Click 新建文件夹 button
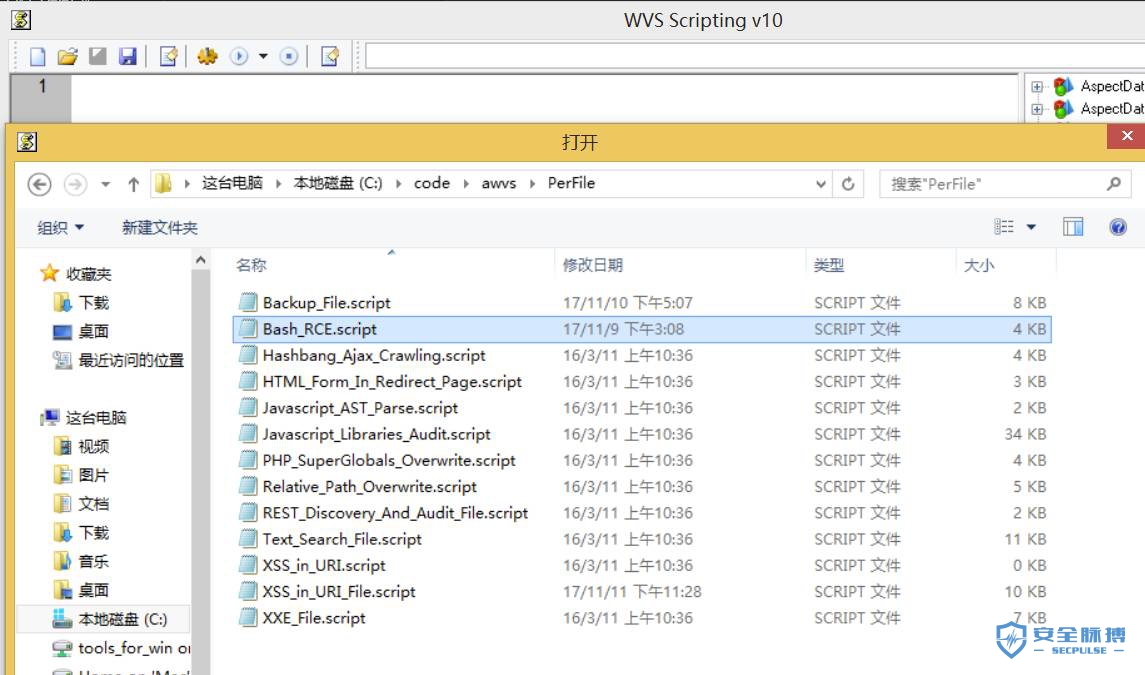Screen dimensions: 1145x675 point(160,228)
